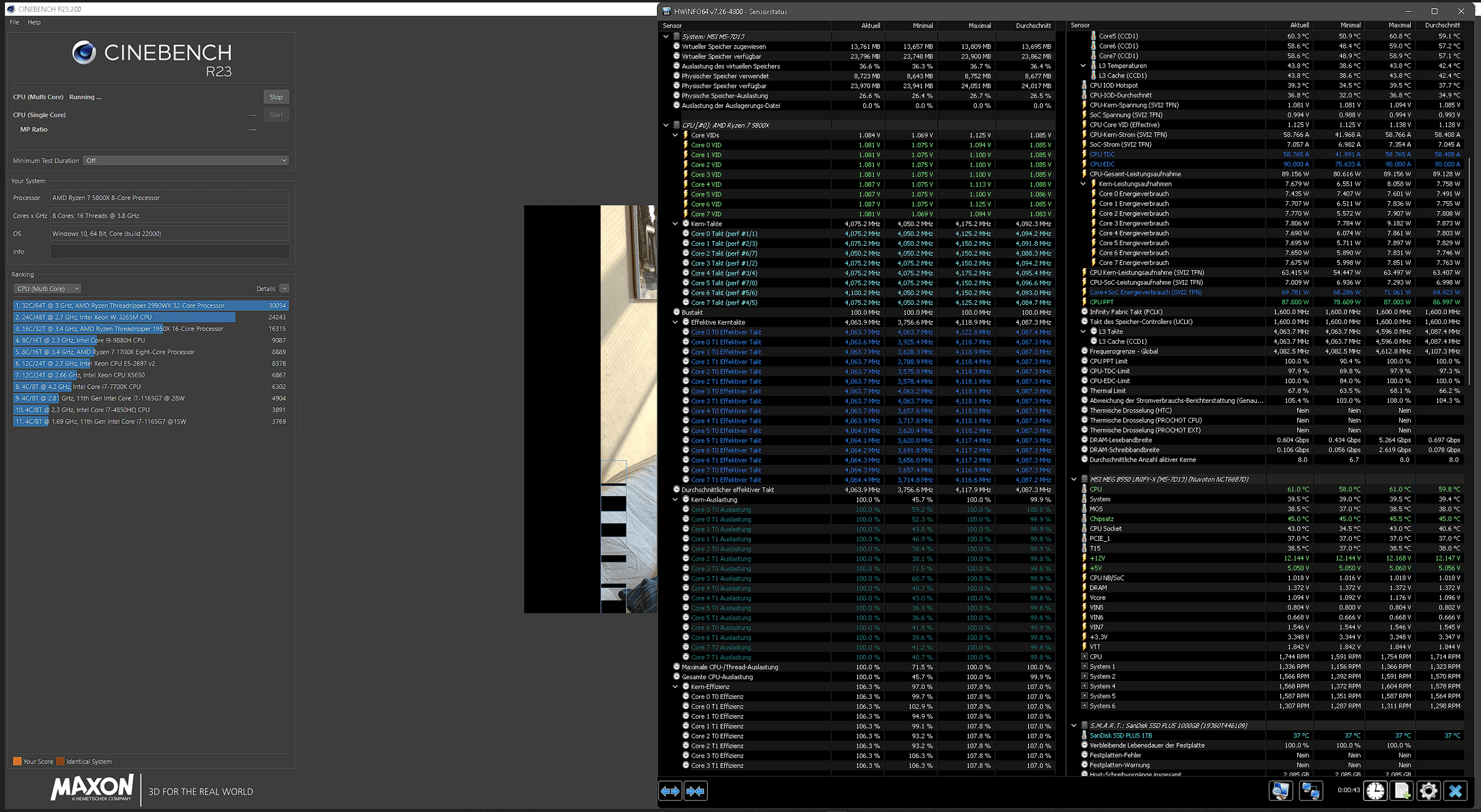This screenshot has height=812, width=1481.
Task: Collapse the Kern-Effizienz tree node
Action: (x=676, y=687)
